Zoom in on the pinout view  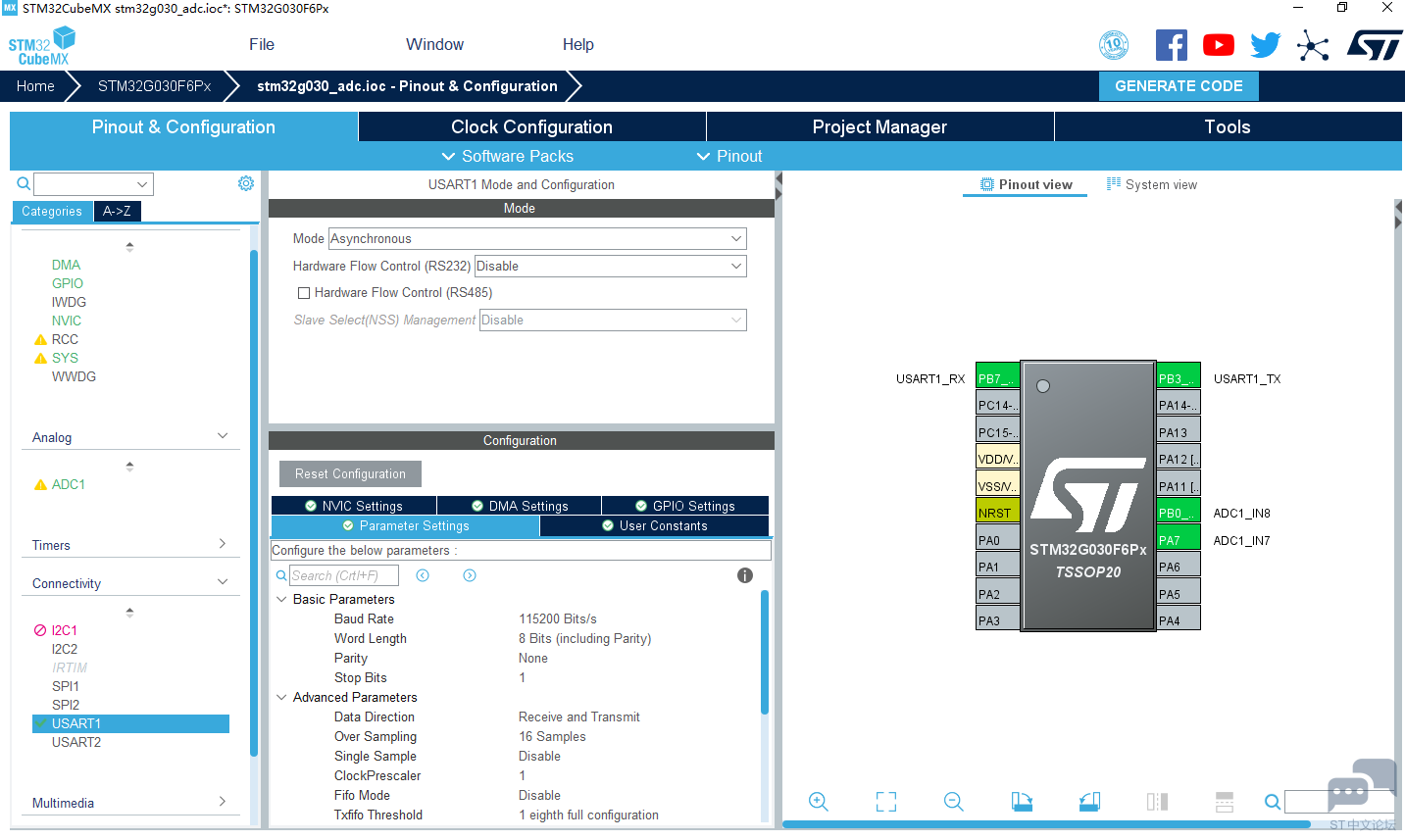[x=819, y=802]
